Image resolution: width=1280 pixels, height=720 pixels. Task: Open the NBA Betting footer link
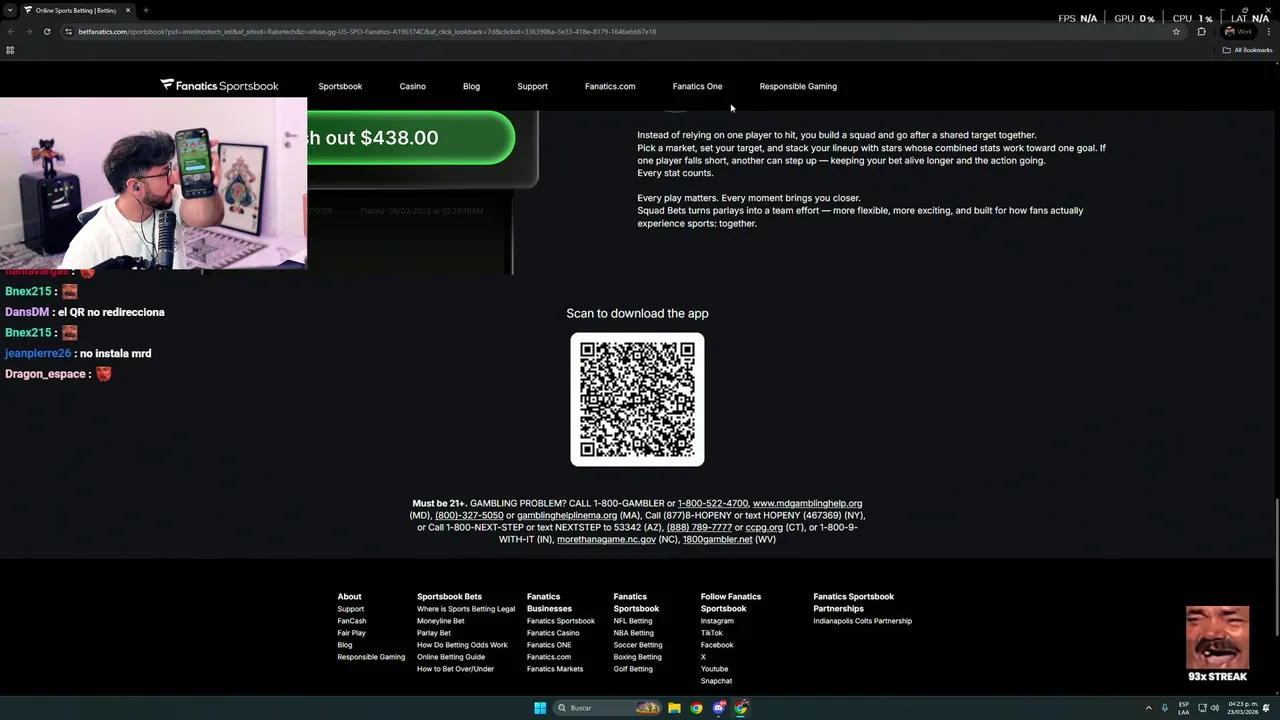click(x=634, y=633)
